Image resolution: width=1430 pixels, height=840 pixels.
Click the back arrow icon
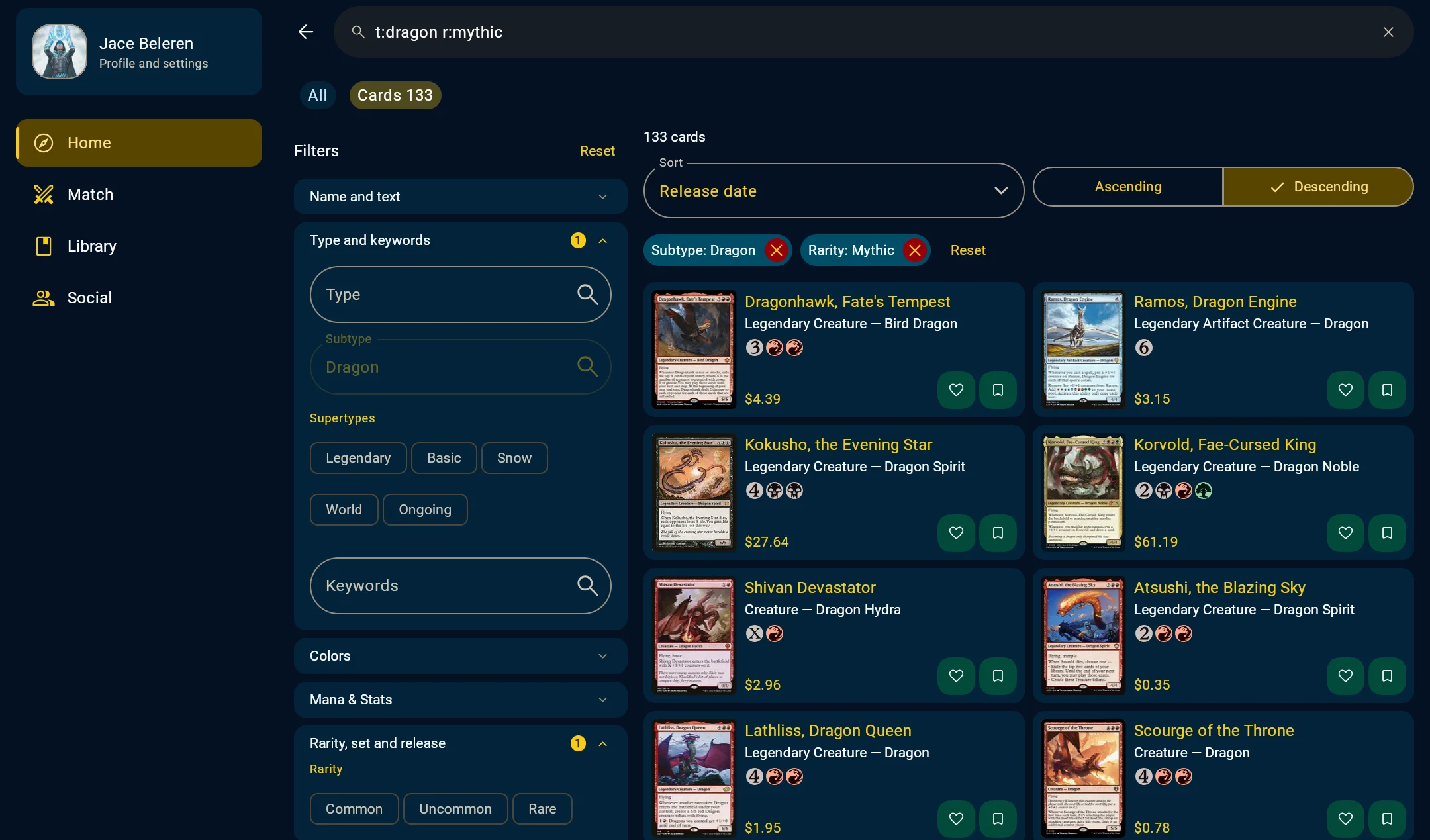coord(305,32)
